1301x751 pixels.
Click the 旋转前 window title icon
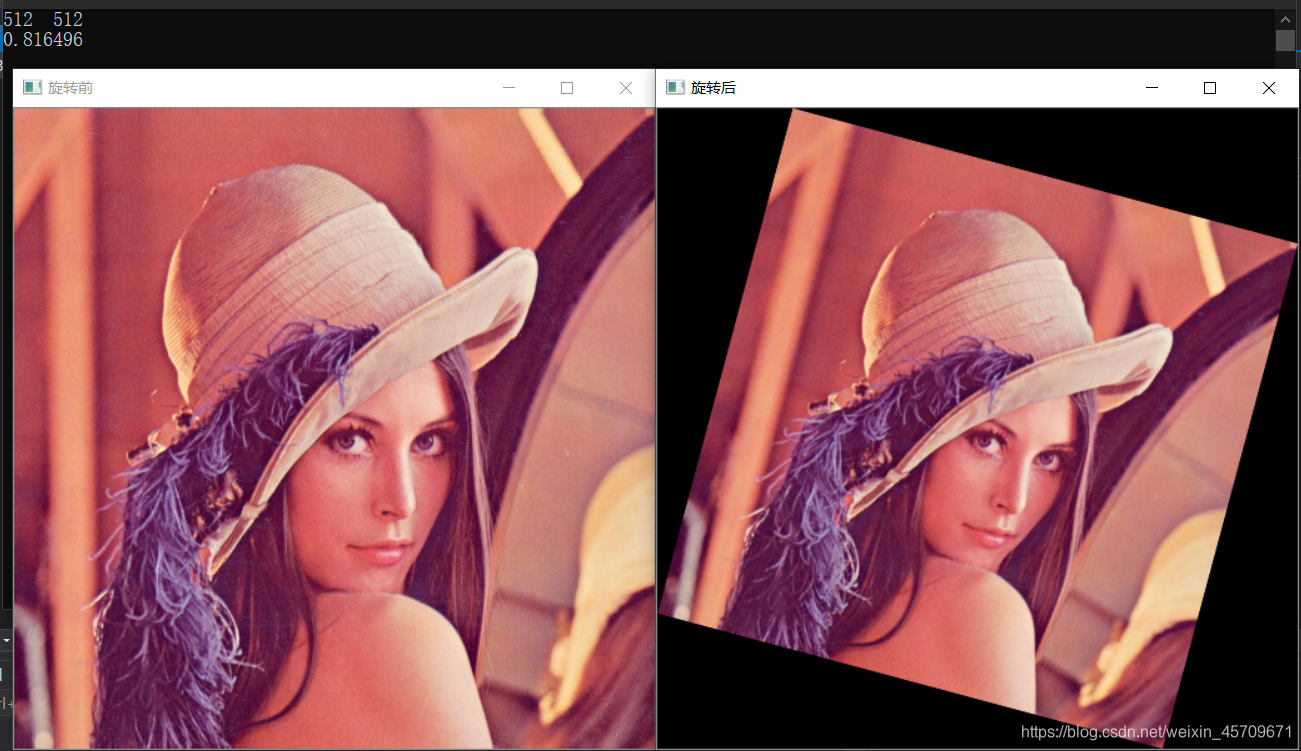point(32,88)
